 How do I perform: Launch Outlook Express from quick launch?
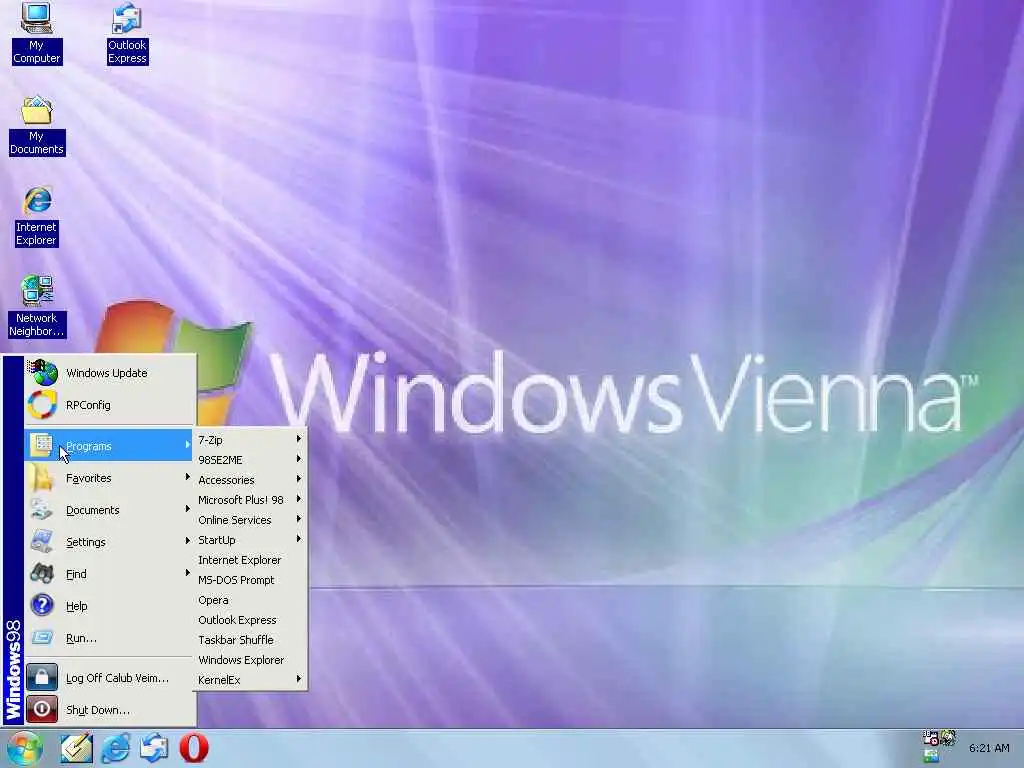[x=154, y=748]
